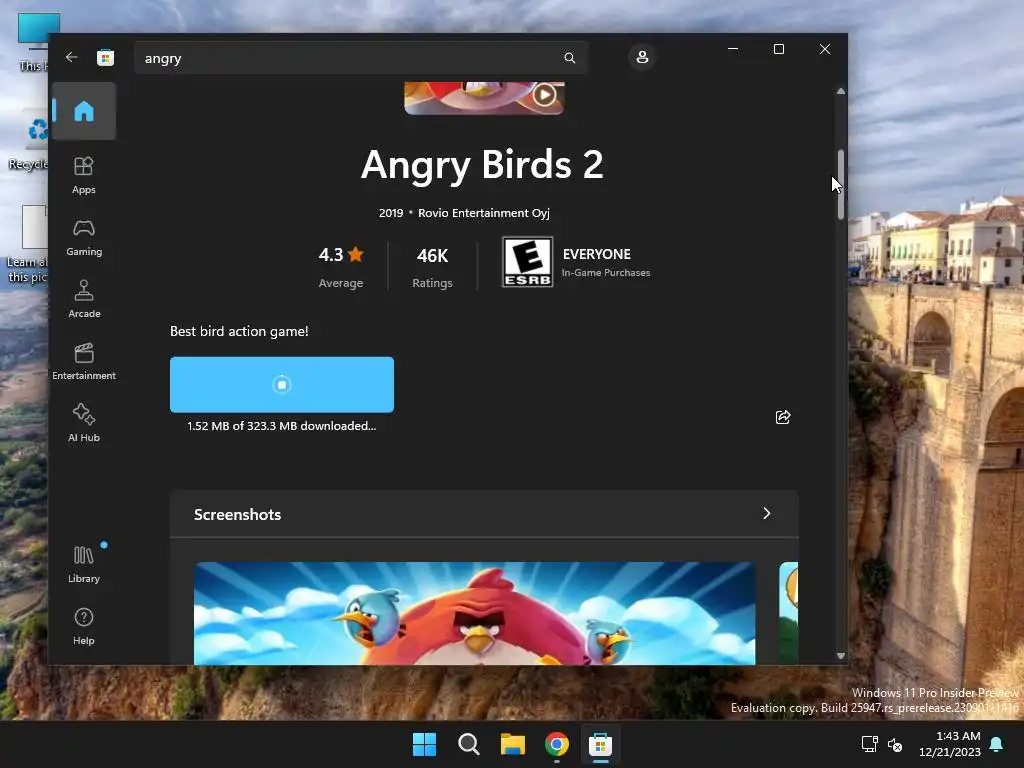Open the Home tab in sidebar
1024x768 pixels.
(84, 111)
